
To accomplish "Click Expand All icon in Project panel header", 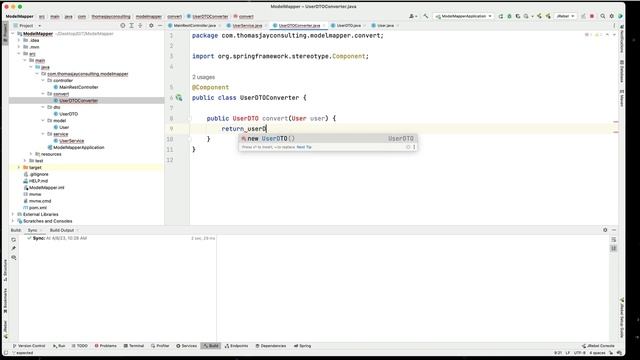I will (131, 25).
